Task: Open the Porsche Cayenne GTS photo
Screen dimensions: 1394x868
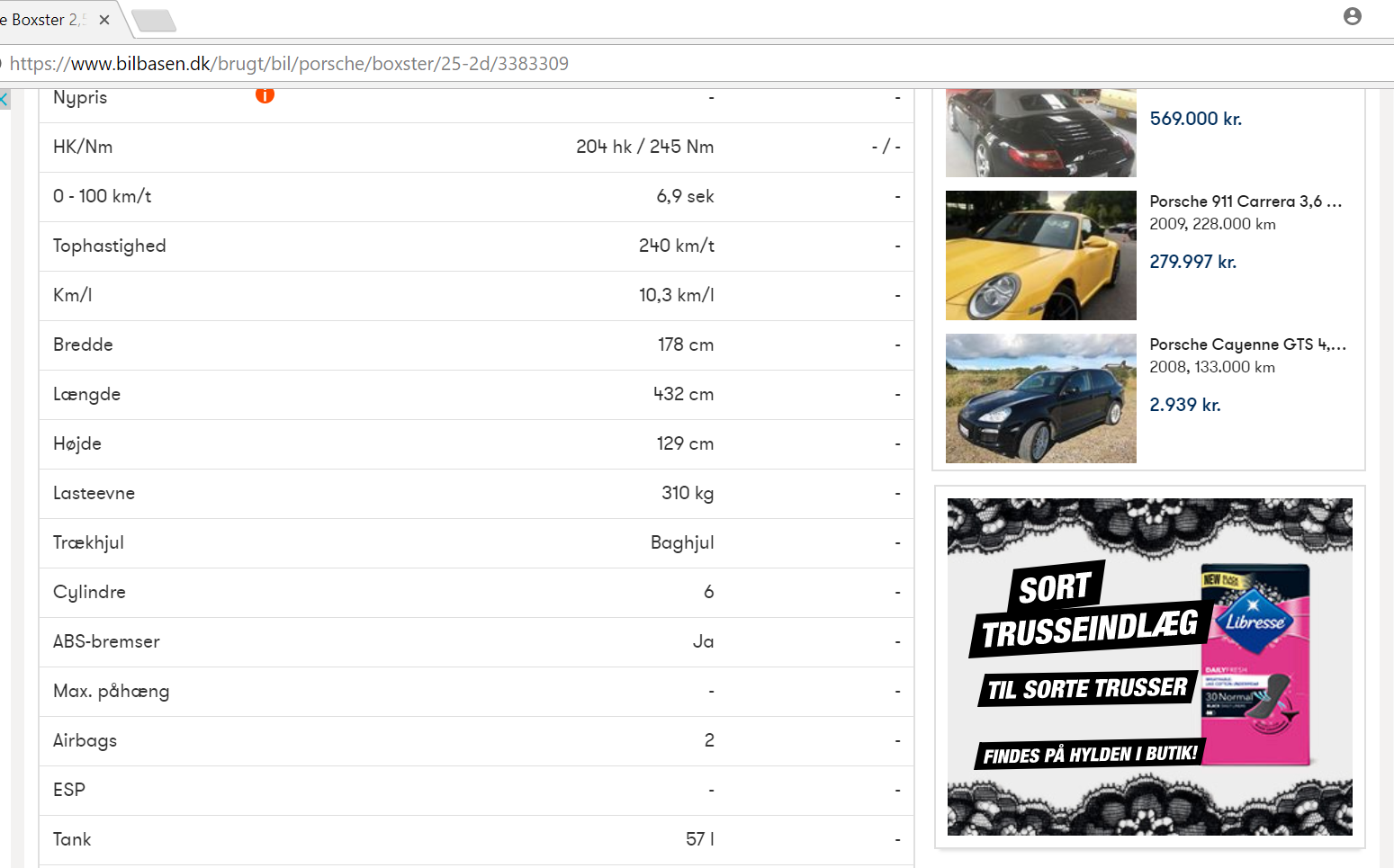Action: click(x=1041, y=398)
